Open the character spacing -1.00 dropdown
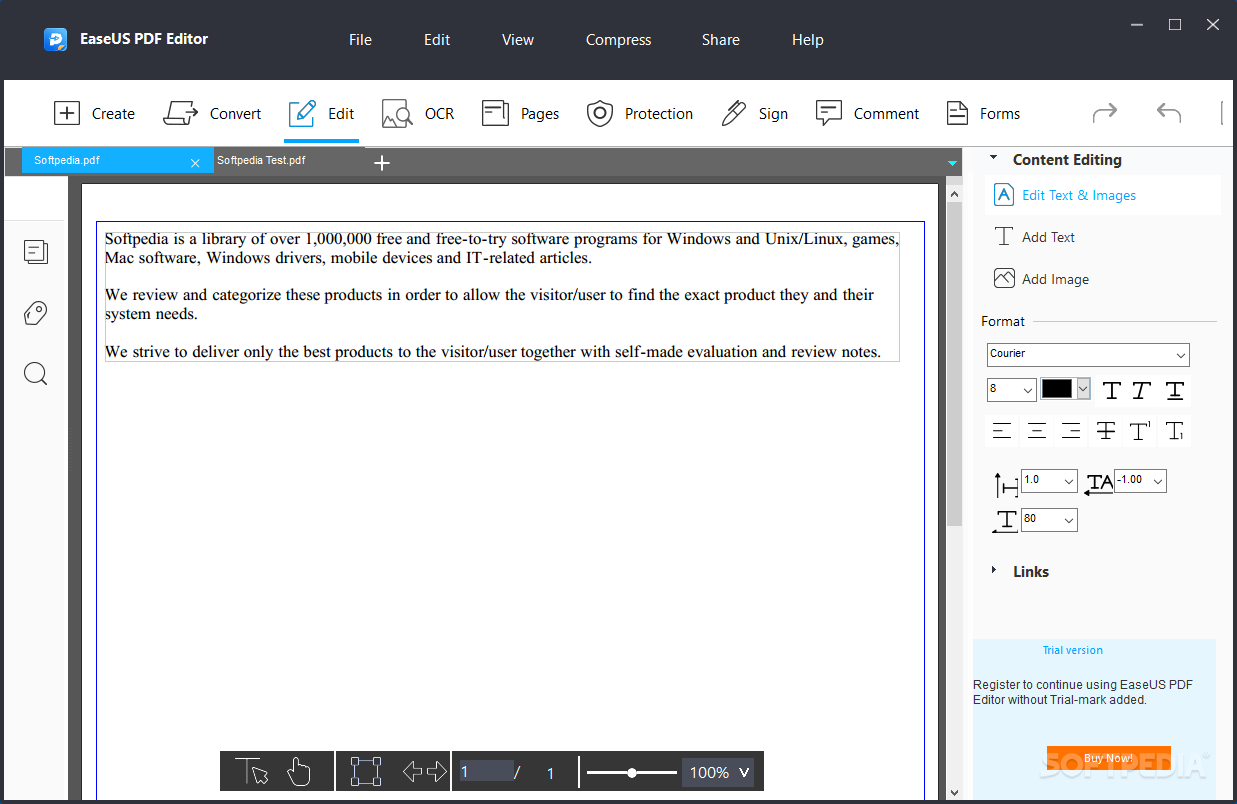The image size is (1237, 804). [1141, 481]
